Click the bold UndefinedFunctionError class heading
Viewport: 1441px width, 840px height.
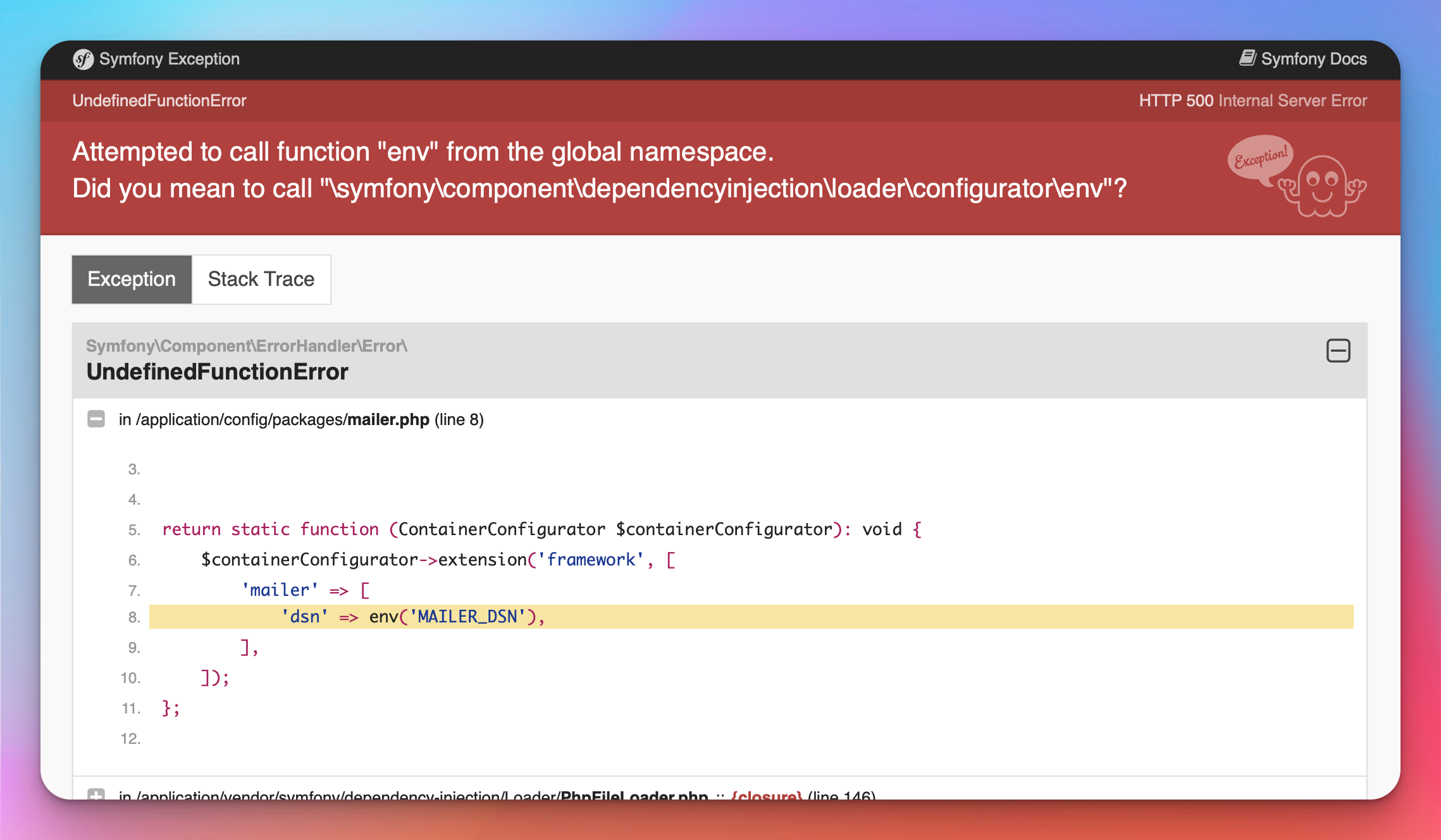click(217, 372)
